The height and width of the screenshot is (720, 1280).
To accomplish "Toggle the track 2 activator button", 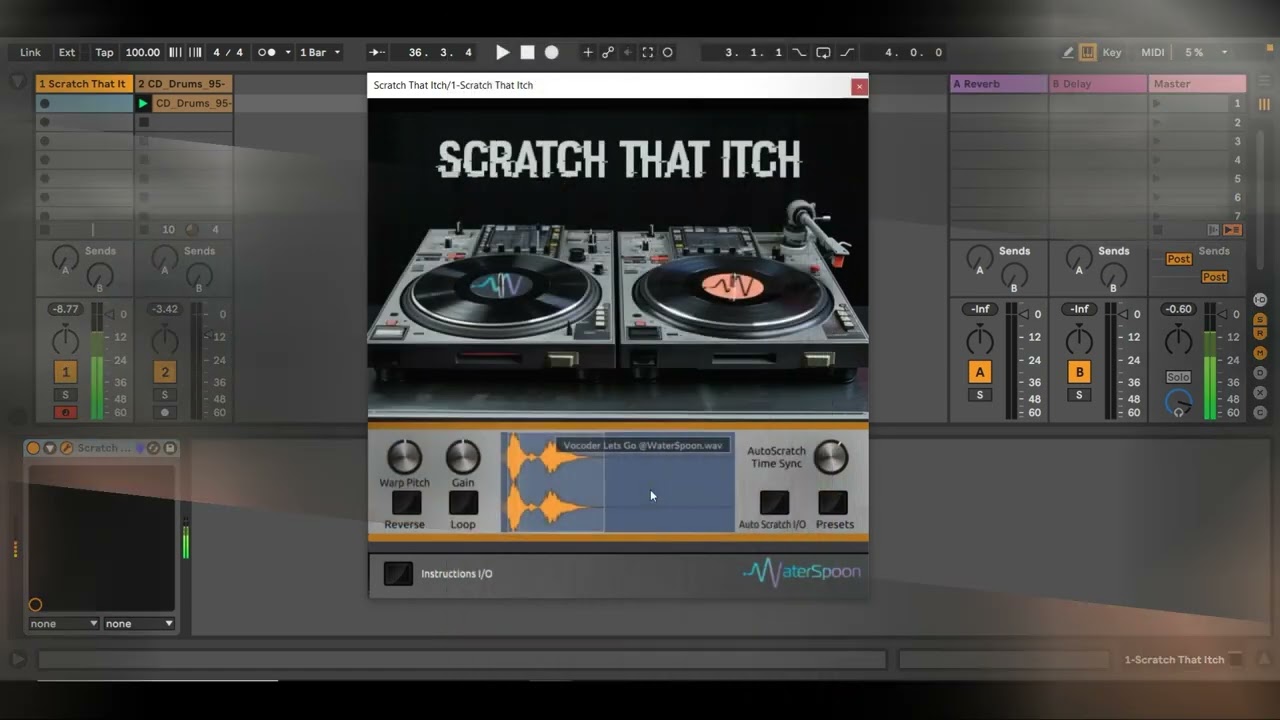I will coord(165,372).
